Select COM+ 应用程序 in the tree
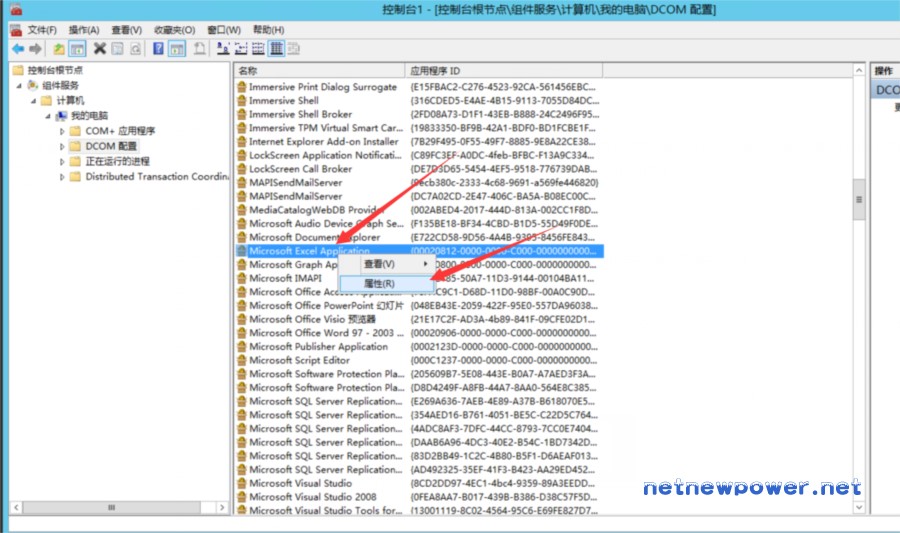The width and height of the screenshot is (900, 533). (120, 131)
